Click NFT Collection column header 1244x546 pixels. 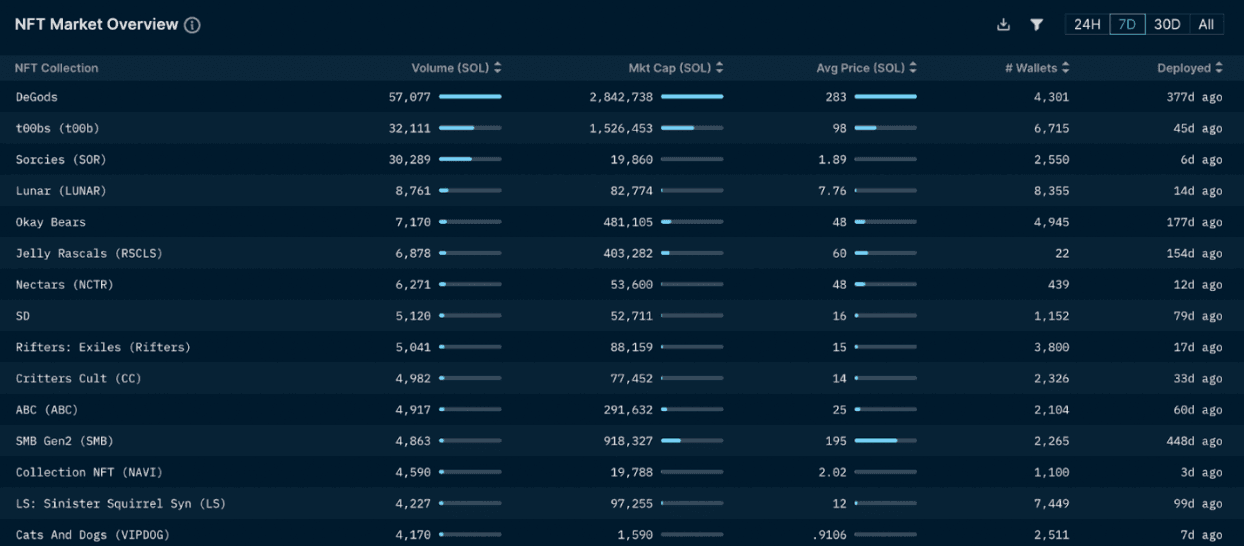[x=57, y=68]
